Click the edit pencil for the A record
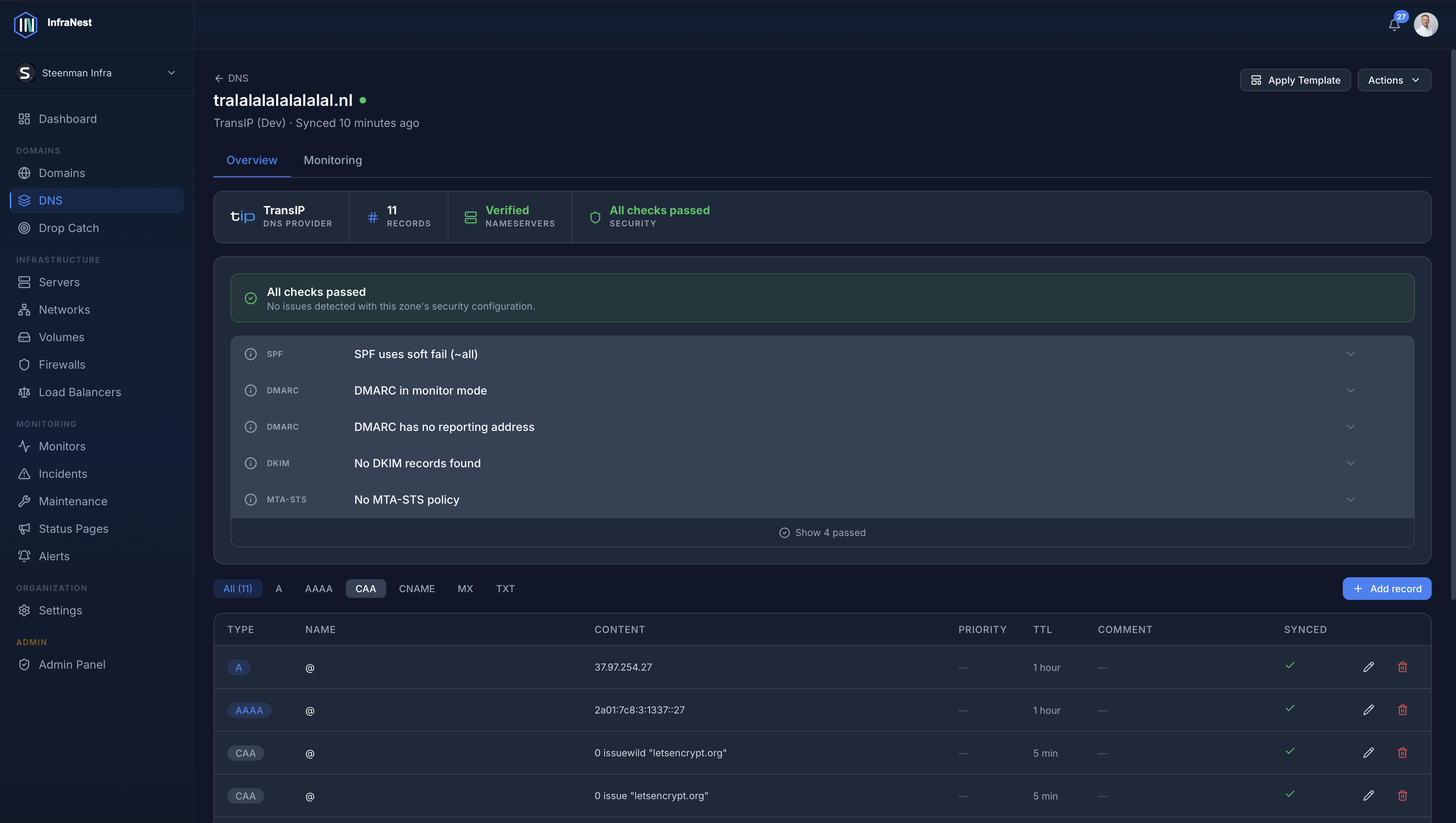Image resolution: width=1456 pixels, height=823 pixels. [1368, 667]
